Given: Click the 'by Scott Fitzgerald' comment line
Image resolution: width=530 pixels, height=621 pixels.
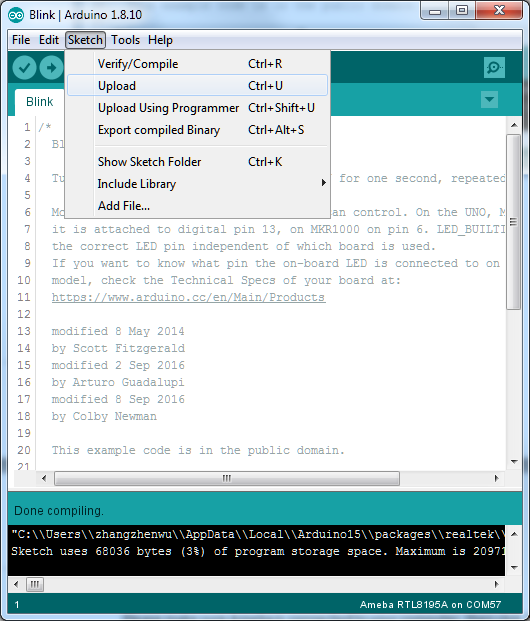Looking at the screenshot, I should [118, 349].
